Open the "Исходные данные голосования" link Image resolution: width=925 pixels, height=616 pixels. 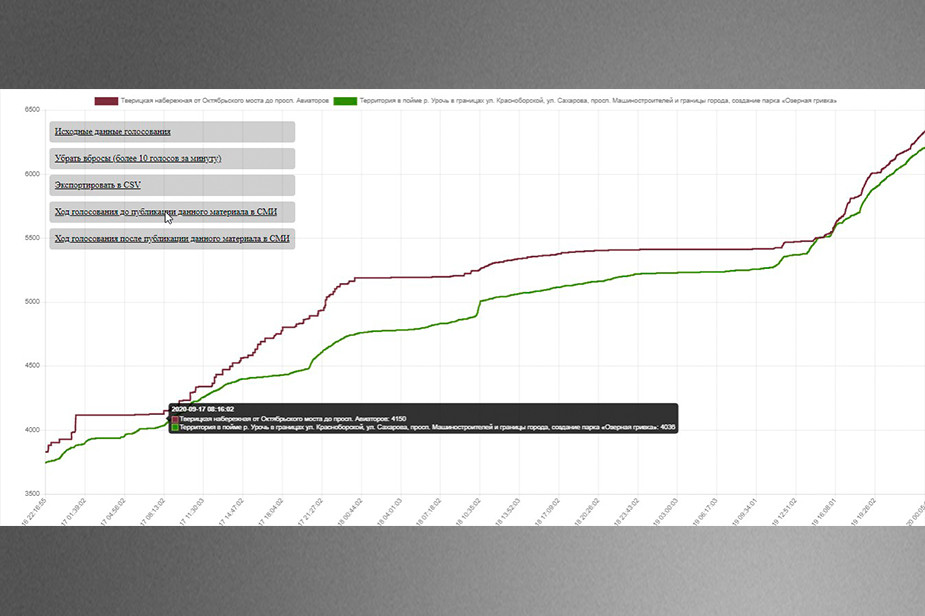[112, 132]
